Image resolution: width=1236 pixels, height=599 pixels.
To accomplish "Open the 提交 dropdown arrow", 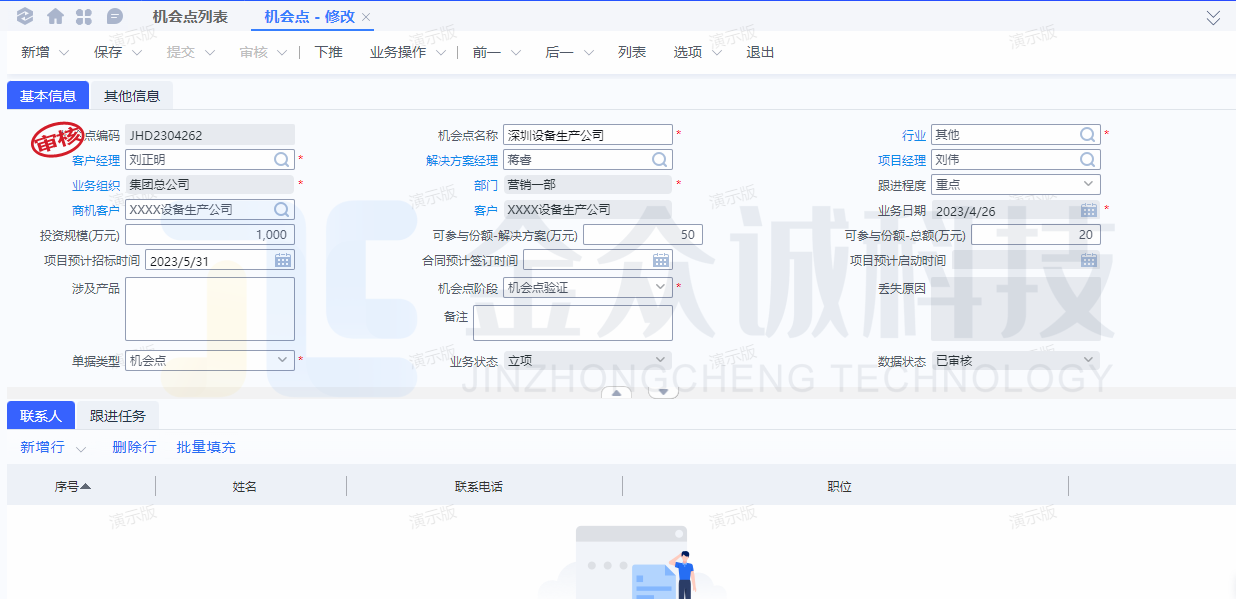I will [209, 52].
